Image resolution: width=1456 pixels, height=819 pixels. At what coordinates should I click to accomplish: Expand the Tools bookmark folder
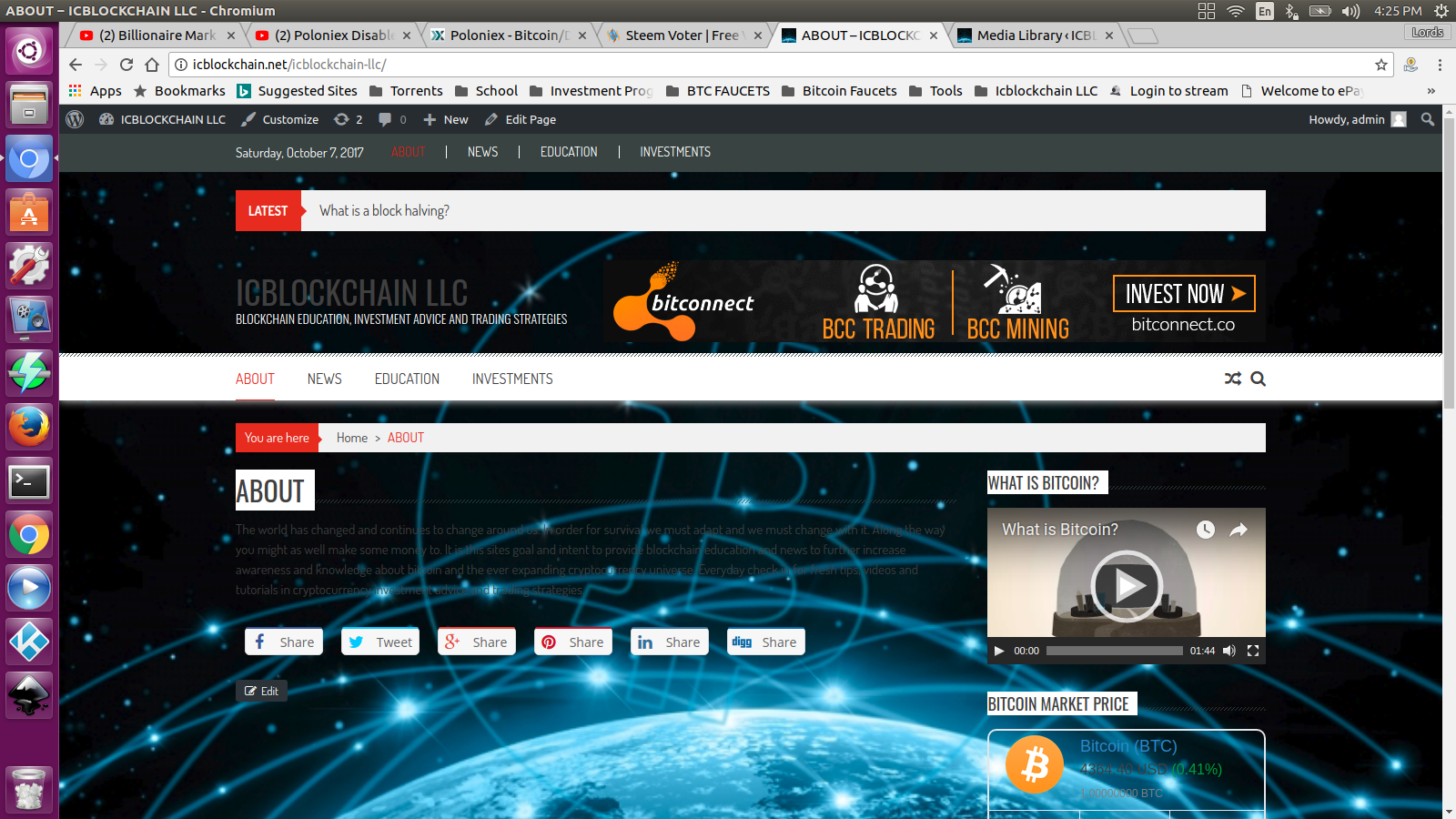click(x=935, y=91)
